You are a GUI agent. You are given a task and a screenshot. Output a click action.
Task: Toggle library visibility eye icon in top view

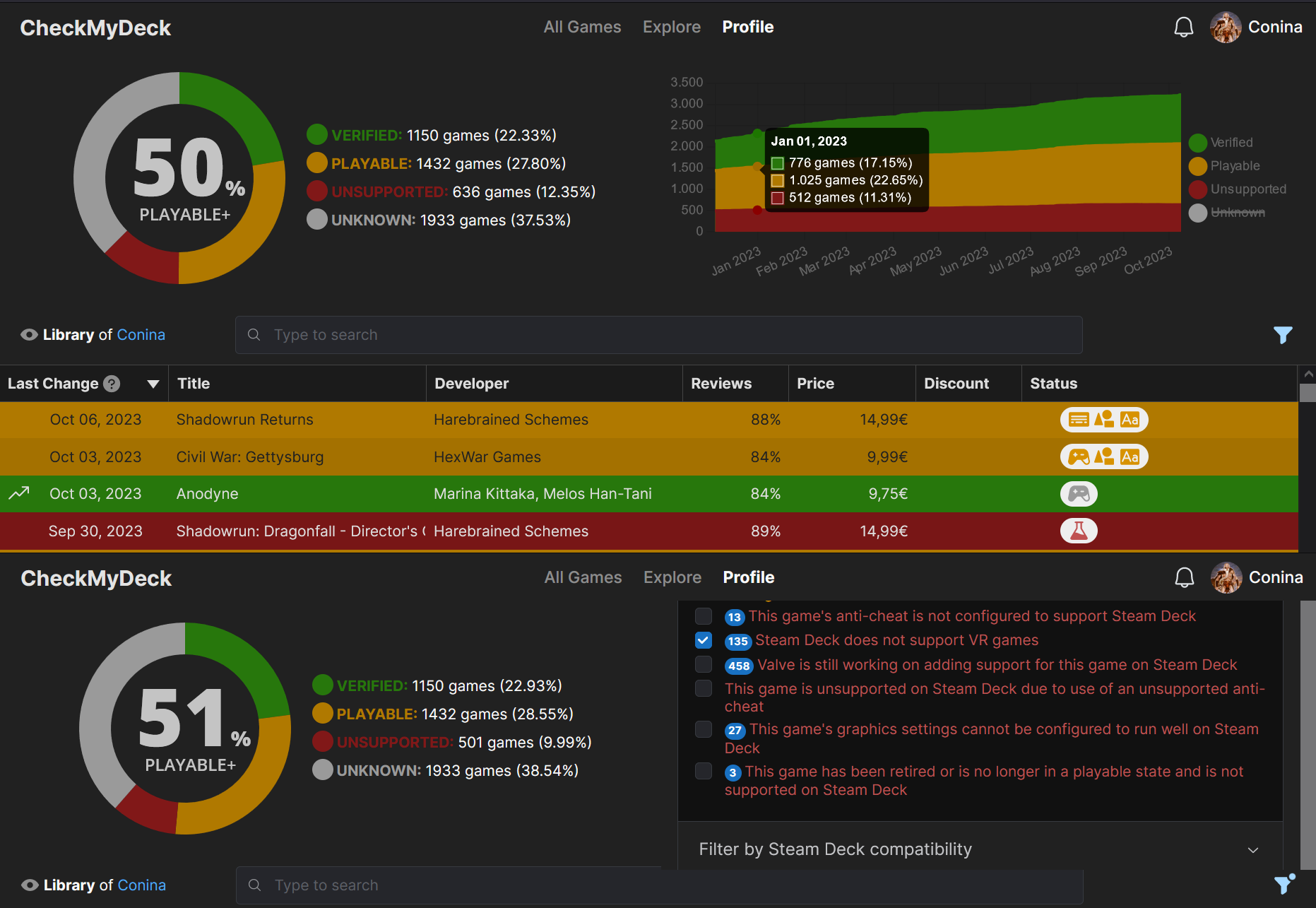coord(29,335)
